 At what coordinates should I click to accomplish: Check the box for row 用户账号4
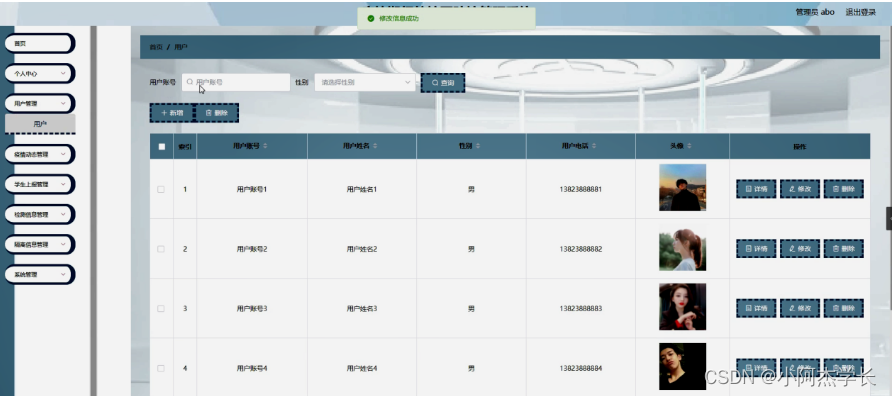(161, 369)
